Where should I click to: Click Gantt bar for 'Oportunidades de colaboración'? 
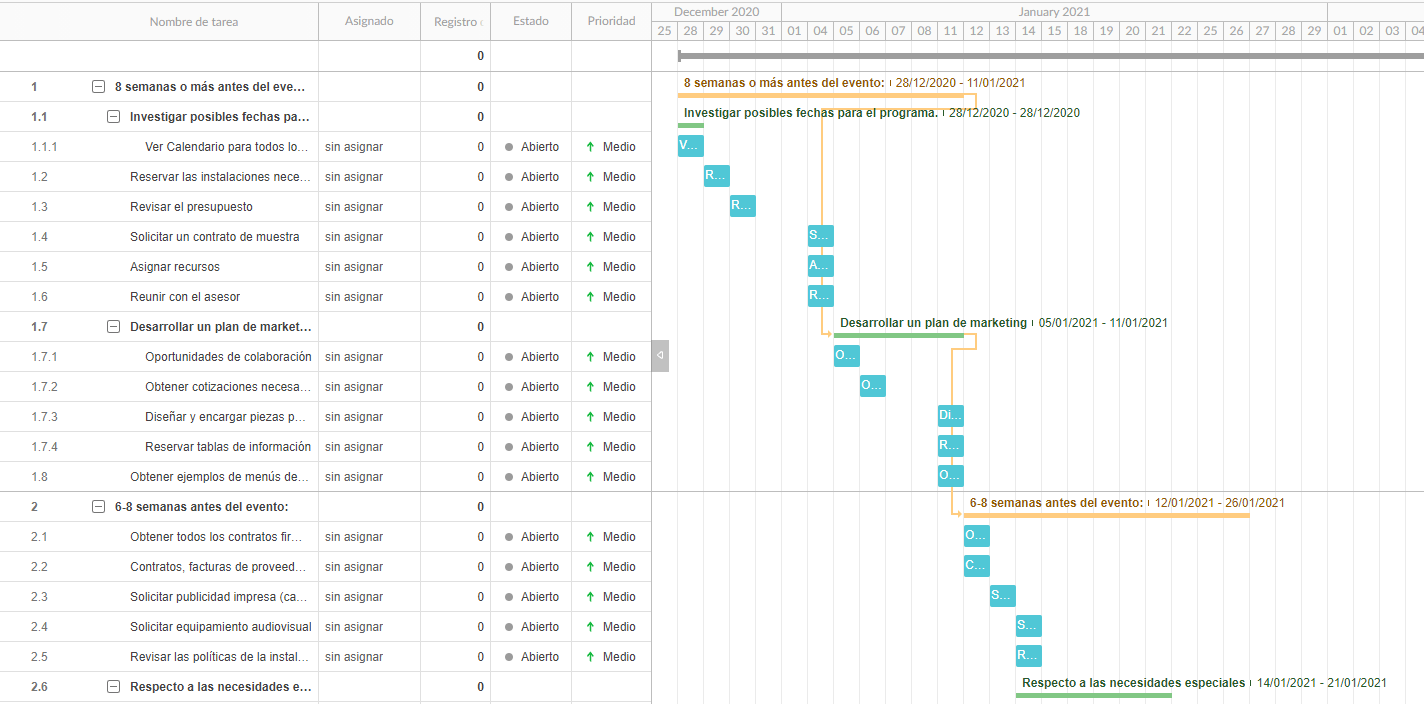[x=847, y=356]
